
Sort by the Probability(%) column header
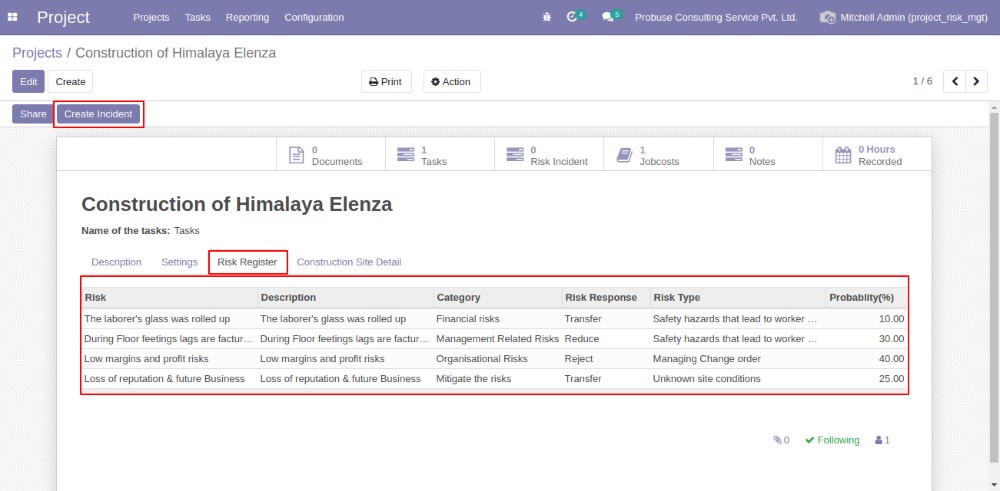(861, 297)
